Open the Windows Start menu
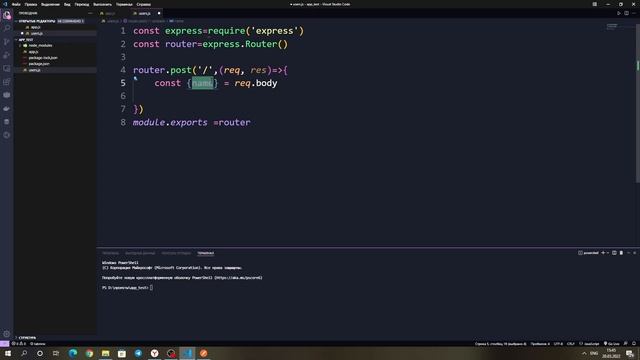This screenshot has width=640, height=360. (x=8, y=353)
